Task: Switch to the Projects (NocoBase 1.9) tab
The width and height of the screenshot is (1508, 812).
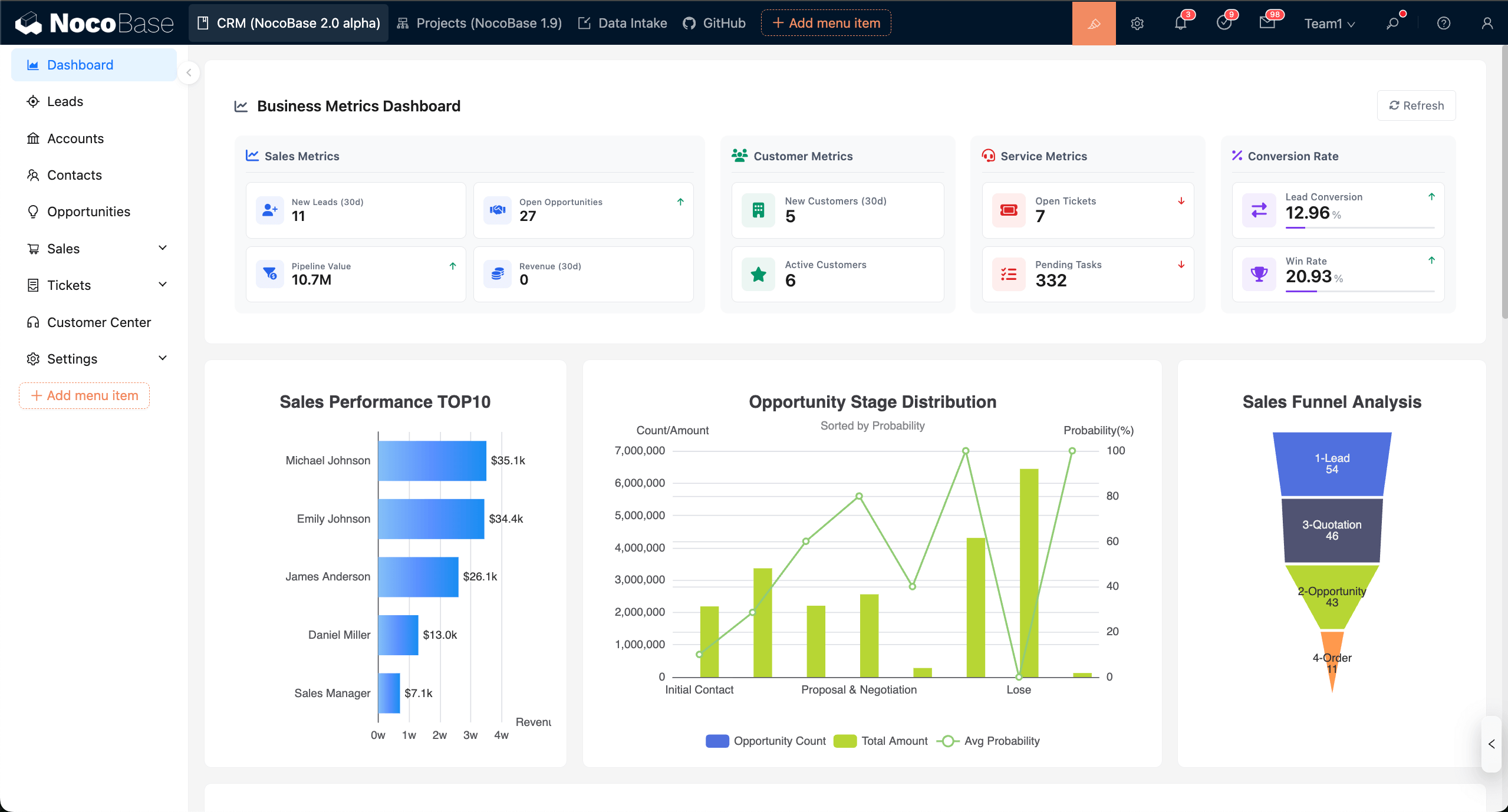Action: (479, 23)
